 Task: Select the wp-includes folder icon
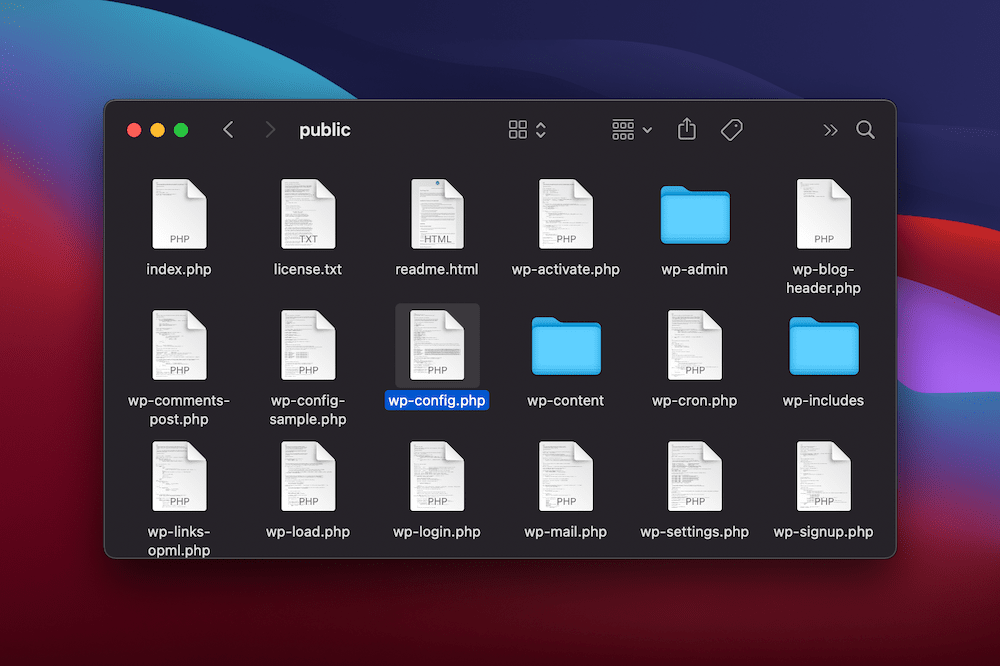(824, 346)
